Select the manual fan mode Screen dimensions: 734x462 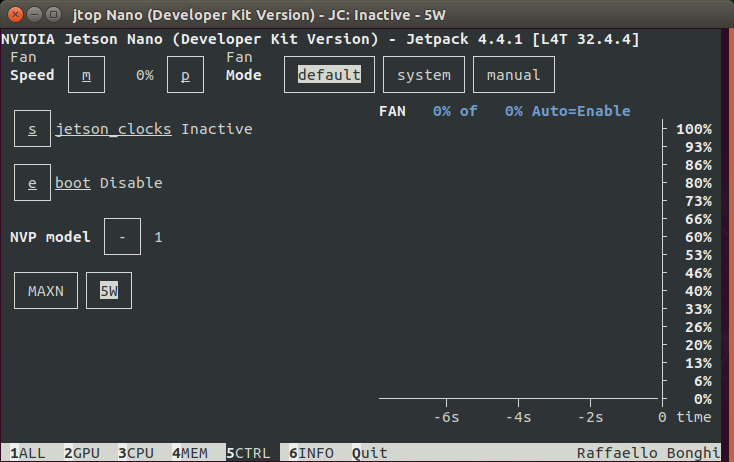tap(514, 75)
